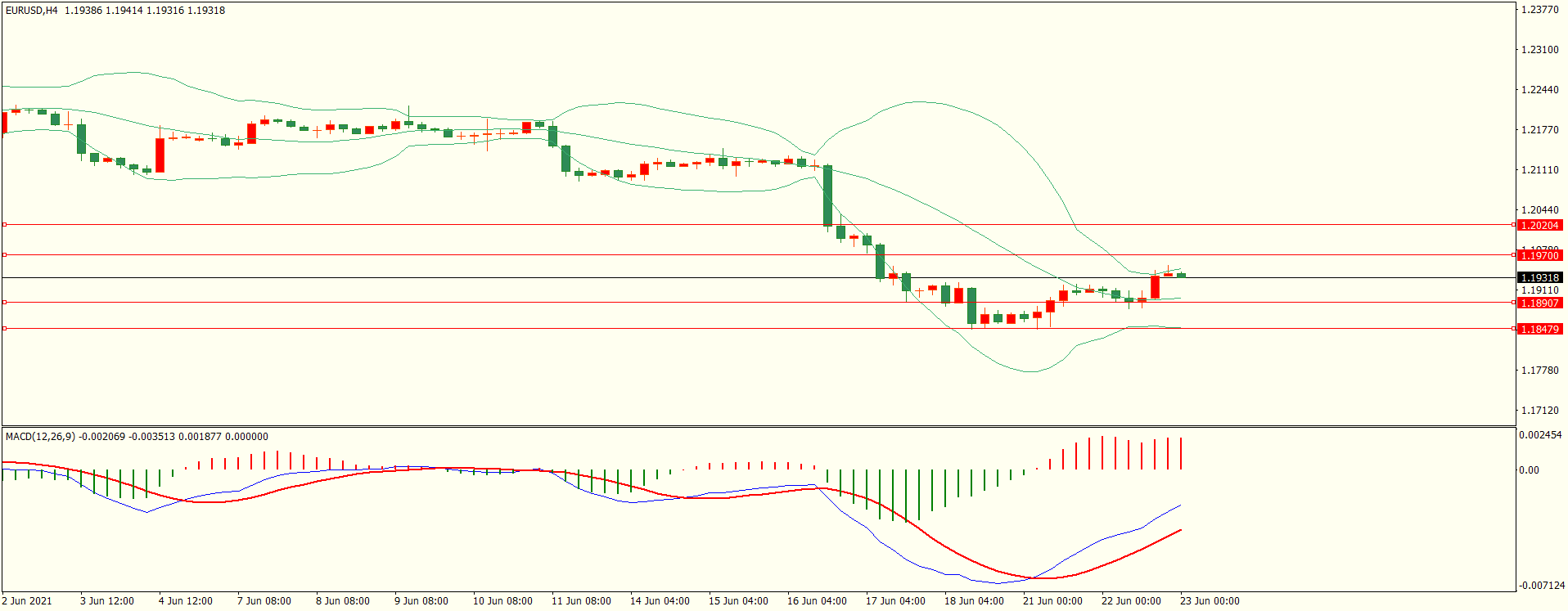Screen dimensions: 1568x611
Task: Click the 14 Jun 04:00 time label
Action: point(660,601)
